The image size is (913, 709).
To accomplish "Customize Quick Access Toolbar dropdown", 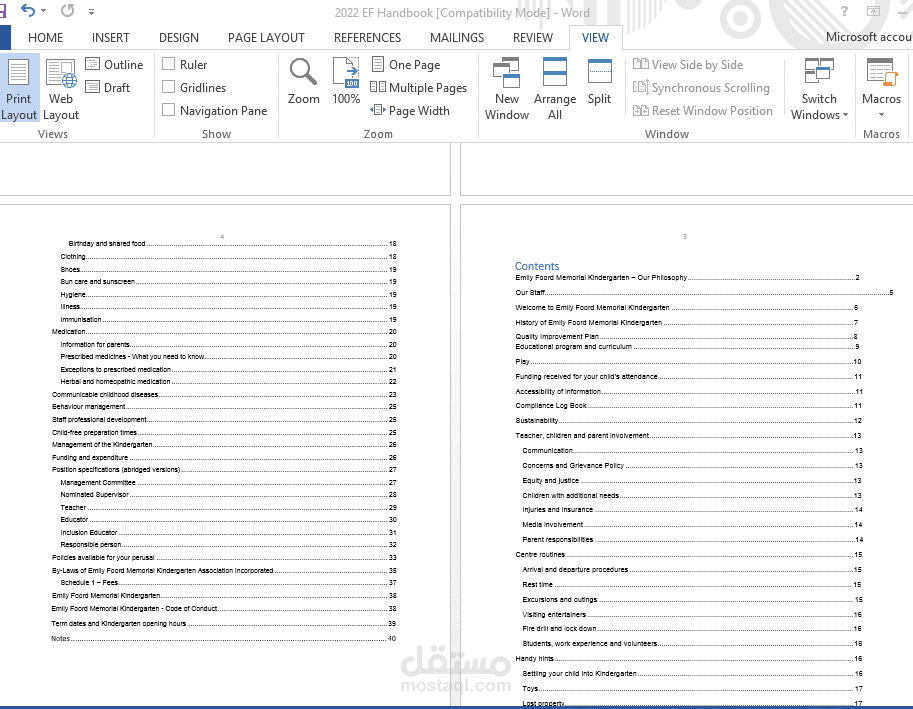I will tap(91, 11).
